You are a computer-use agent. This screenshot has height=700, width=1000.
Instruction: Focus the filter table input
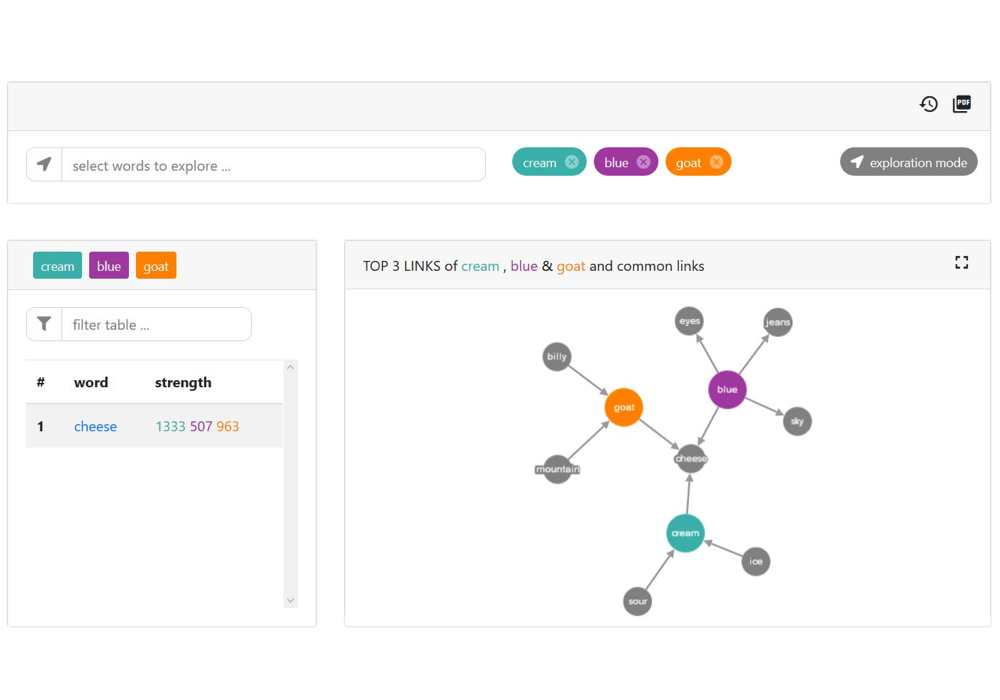tap(156, 324)
